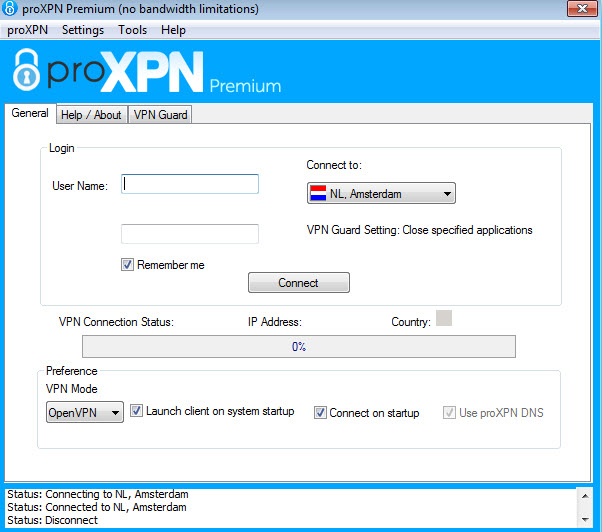This screenshot has width=602, height=532.
Task: Expand the NL, Amsterdam server dropdown
Action: pyautogui.click(x=381, y=193)
